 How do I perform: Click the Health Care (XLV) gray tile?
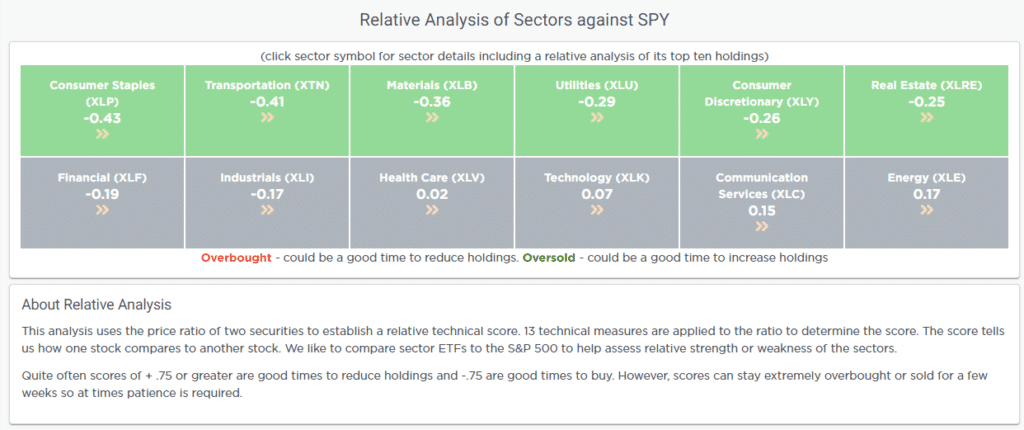click(432, 203)
